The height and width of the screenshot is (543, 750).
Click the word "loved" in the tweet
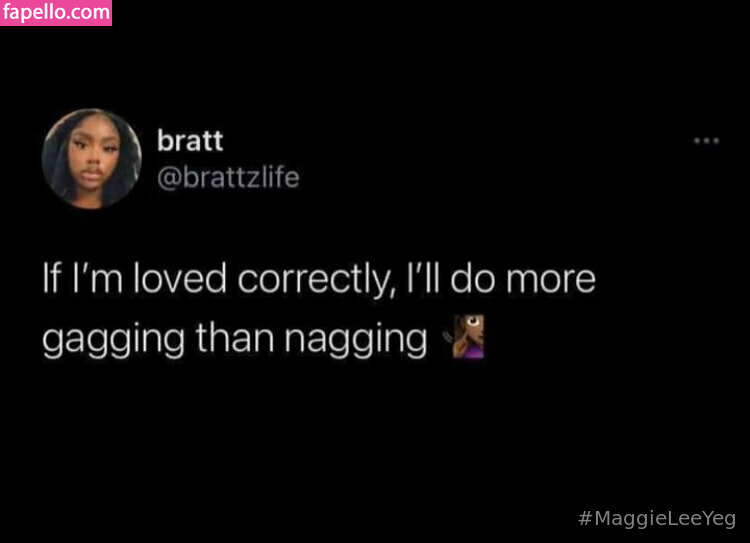click(180, 279)
